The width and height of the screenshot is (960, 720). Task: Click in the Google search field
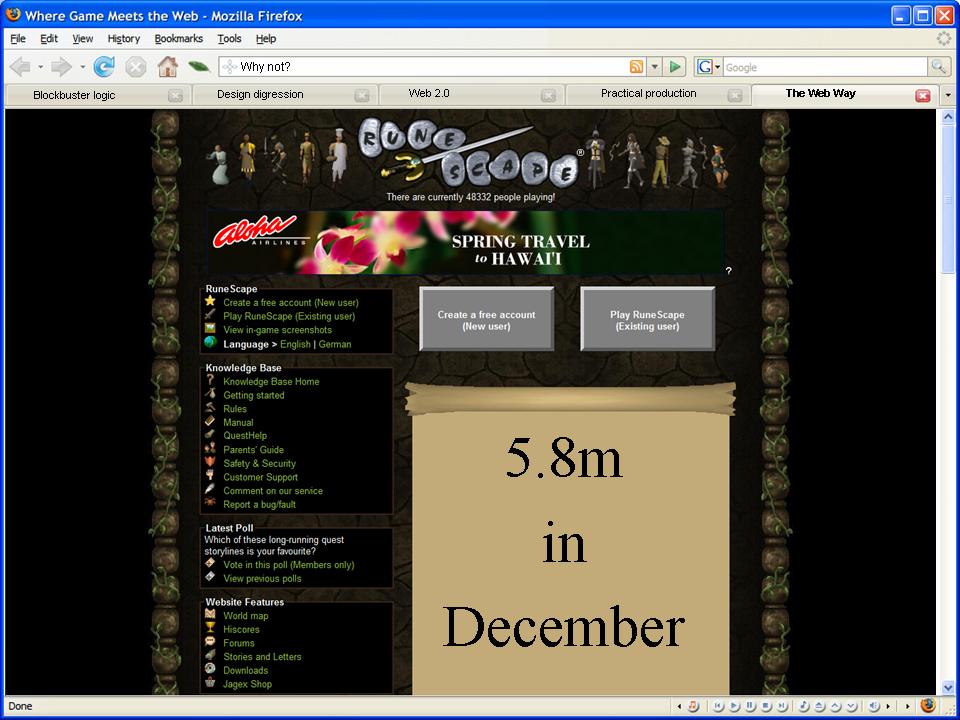[x=825, y=67]
